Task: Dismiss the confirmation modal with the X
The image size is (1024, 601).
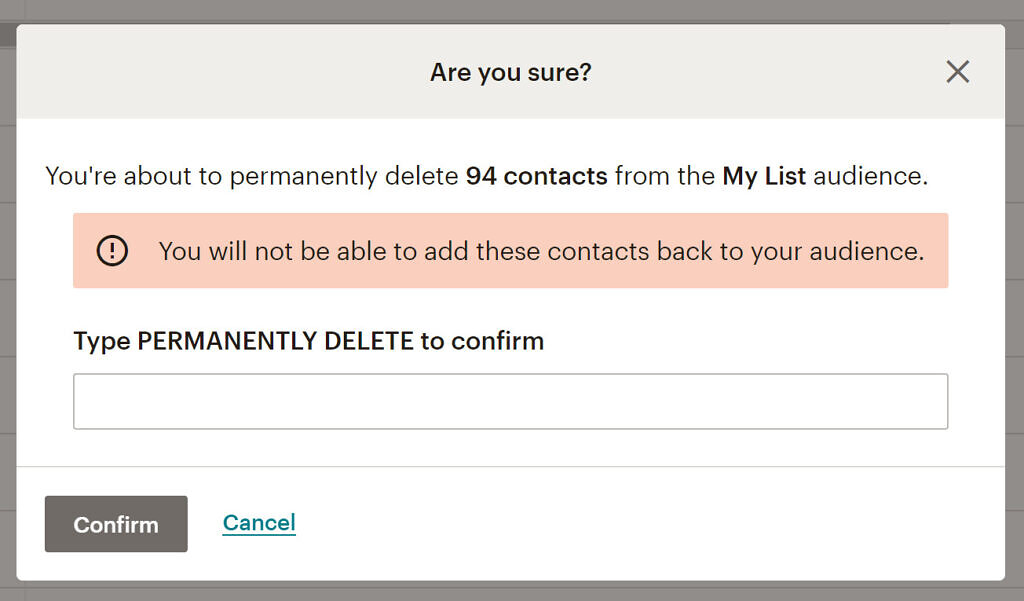Action: click(957, 71)
